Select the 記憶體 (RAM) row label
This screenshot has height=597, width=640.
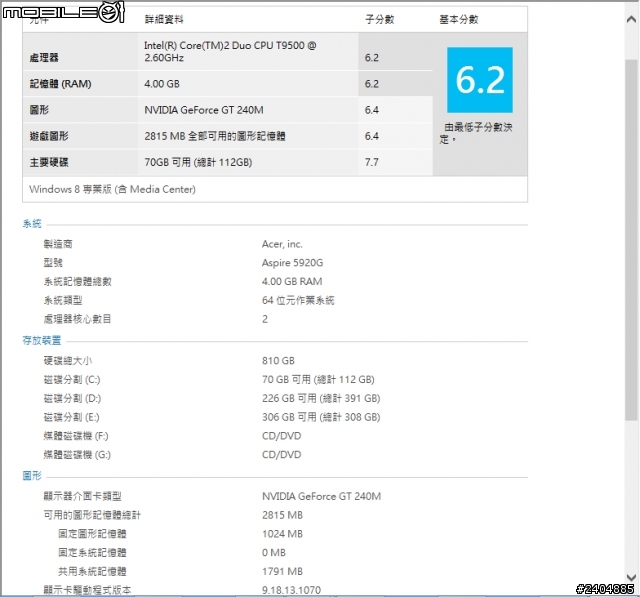(60, 84)
